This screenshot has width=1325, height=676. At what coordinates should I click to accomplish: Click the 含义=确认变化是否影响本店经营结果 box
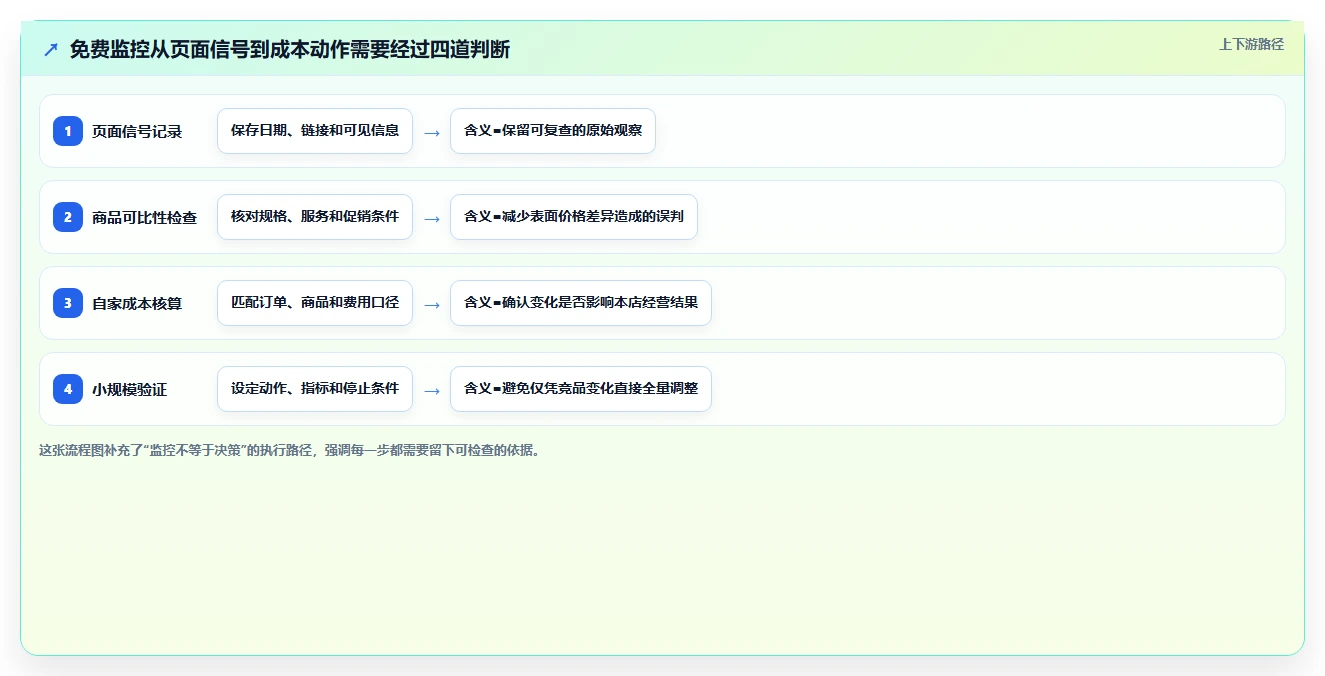tap(581, 303)
